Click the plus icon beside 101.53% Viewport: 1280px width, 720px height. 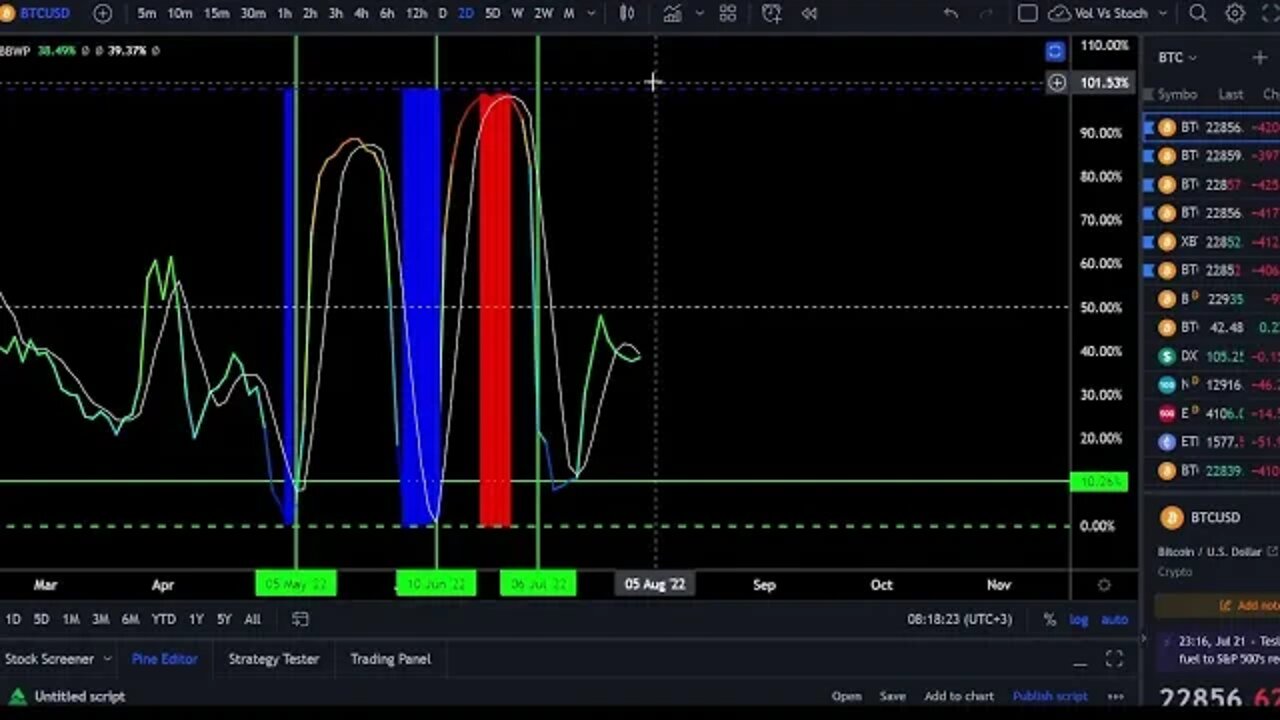[x=1056, y=83]
